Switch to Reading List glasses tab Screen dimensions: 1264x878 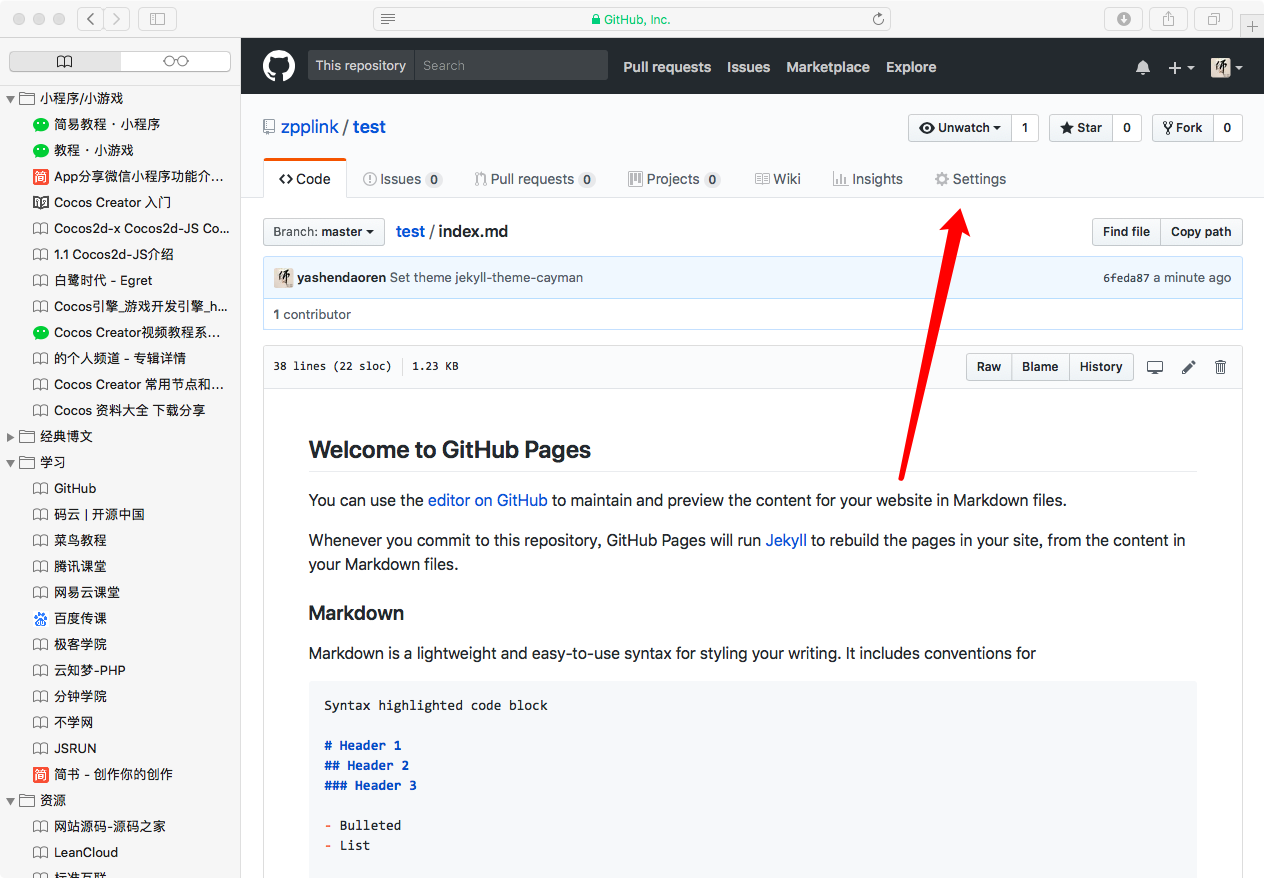[x=175, y=62]
